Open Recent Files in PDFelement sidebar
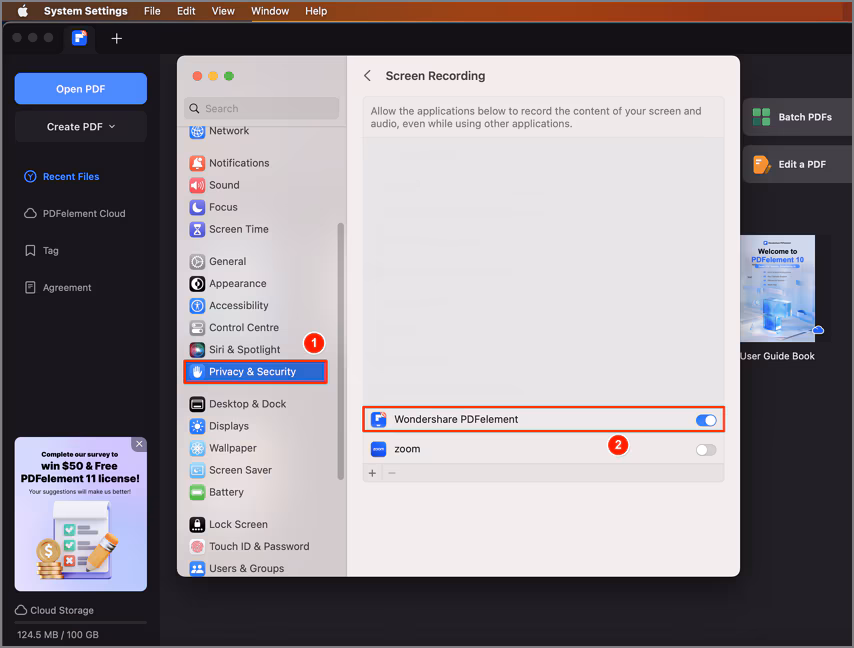Image resolution: width=854 pixels, height=648 pixels. 62,177
